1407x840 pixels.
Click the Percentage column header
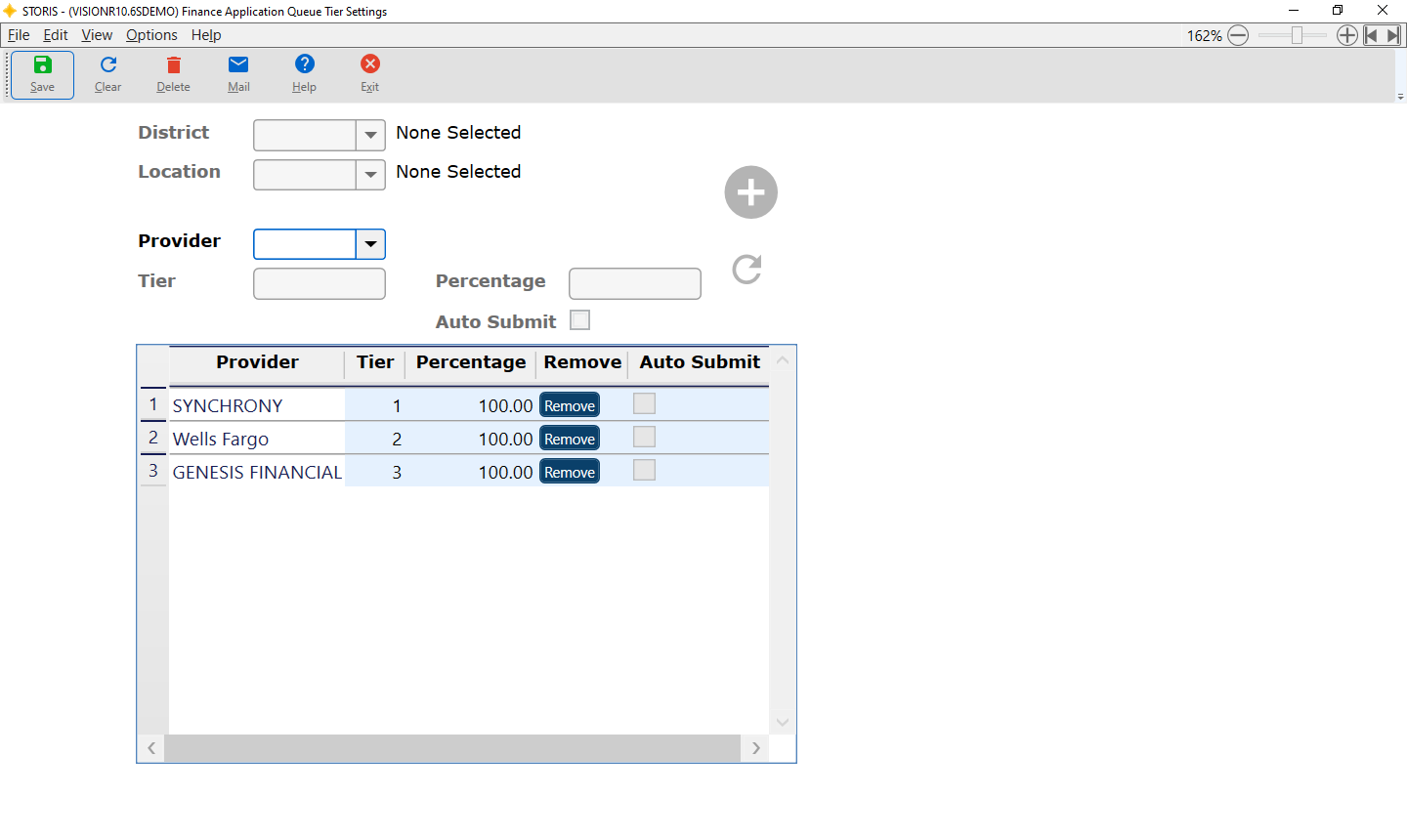(x=471, y=362)
